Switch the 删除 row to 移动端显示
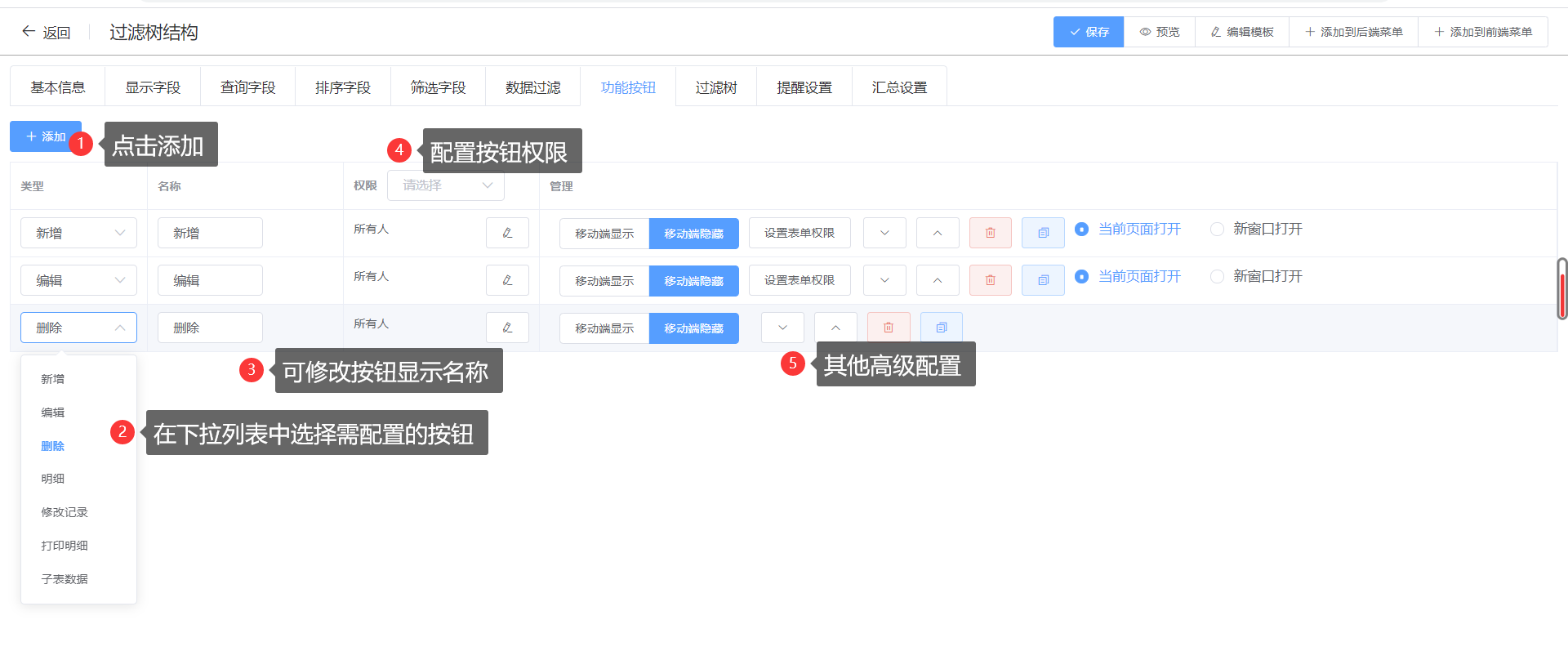This screenshot has width=1568, height=669. [x=604, y=328]
